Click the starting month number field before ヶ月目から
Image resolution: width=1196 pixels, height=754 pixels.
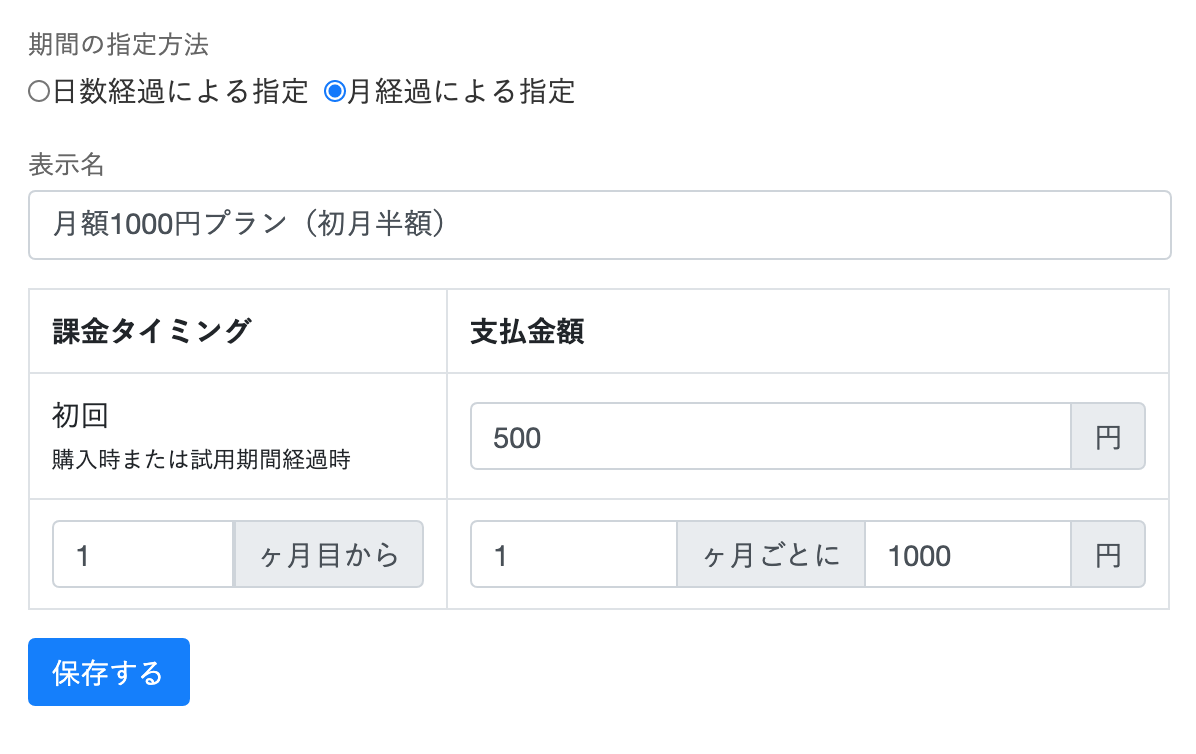(143, 555)
